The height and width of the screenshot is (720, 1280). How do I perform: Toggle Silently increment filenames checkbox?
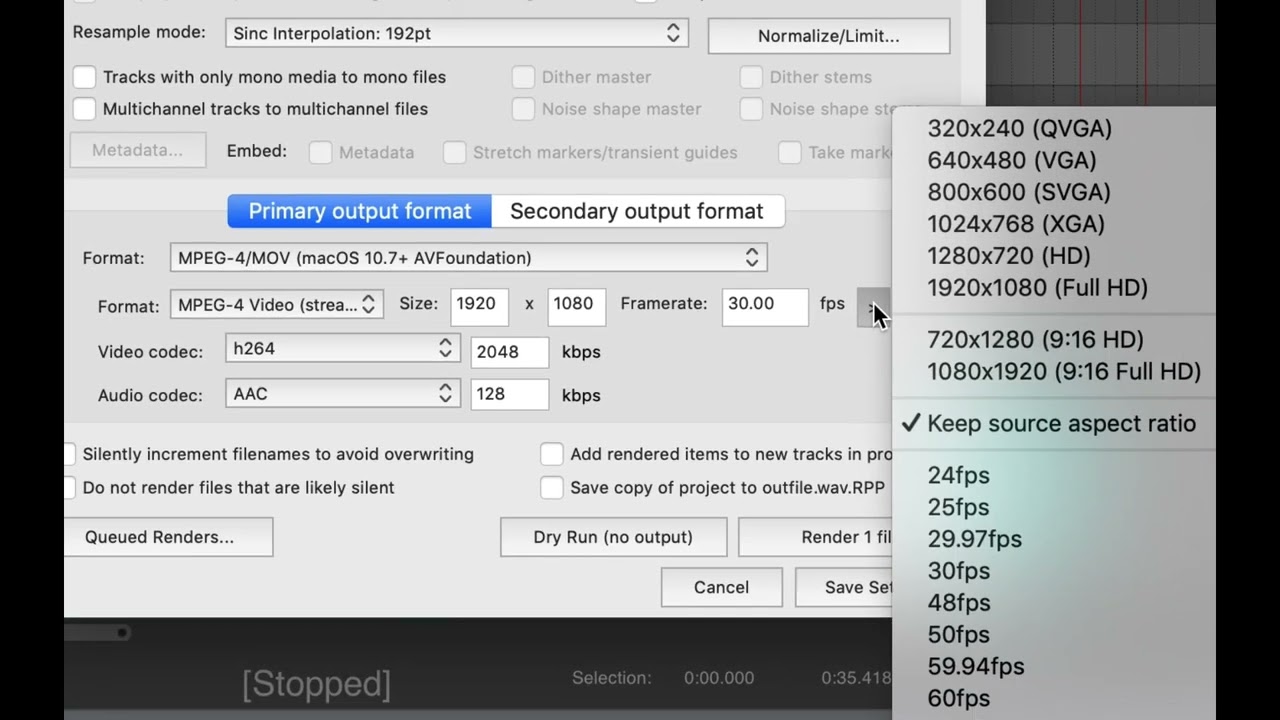(69, 454)
